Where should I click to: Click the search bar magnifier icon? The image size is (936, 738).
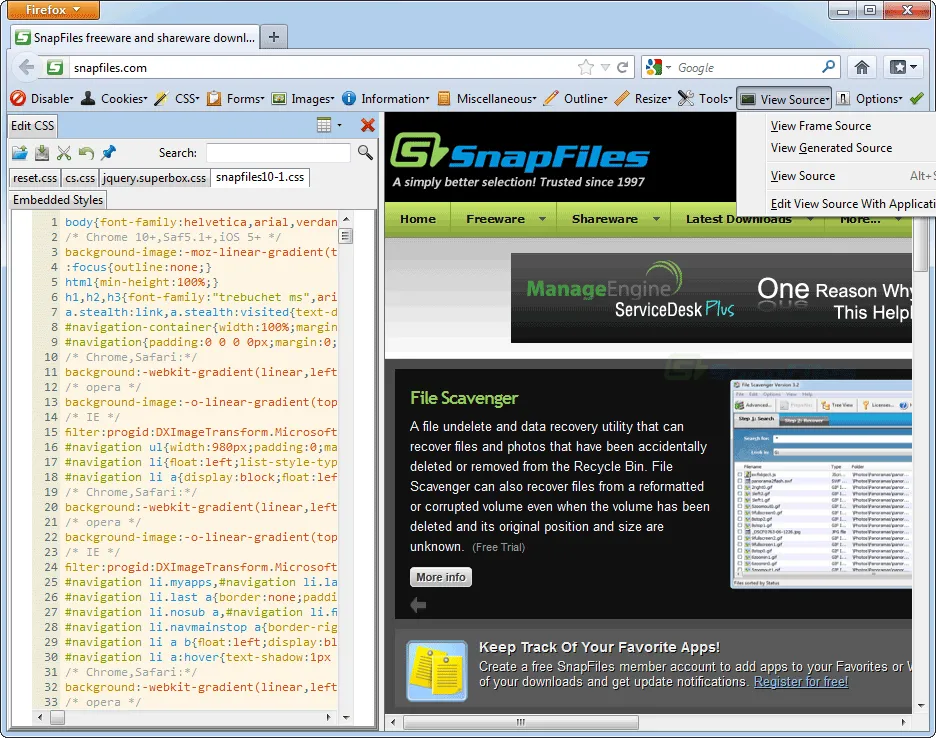pyautogui.click(x=829, y=67)
